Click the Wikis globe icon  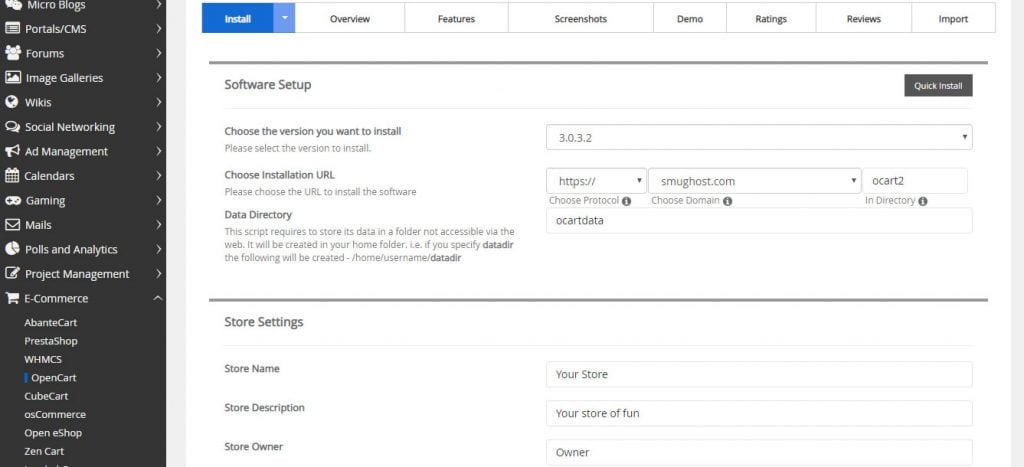(x=11, y=102)
